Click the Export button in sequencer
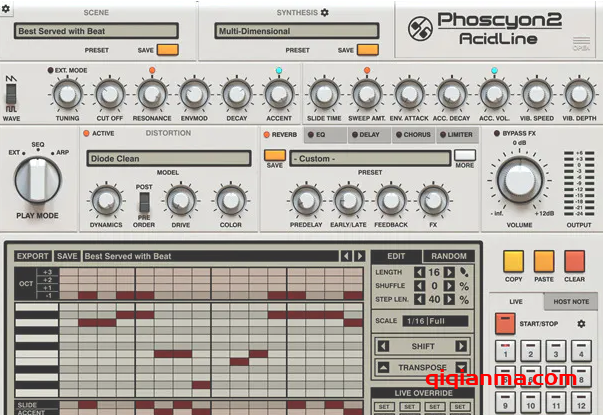The height and width of the screenshot is (415, 603). 33,256
